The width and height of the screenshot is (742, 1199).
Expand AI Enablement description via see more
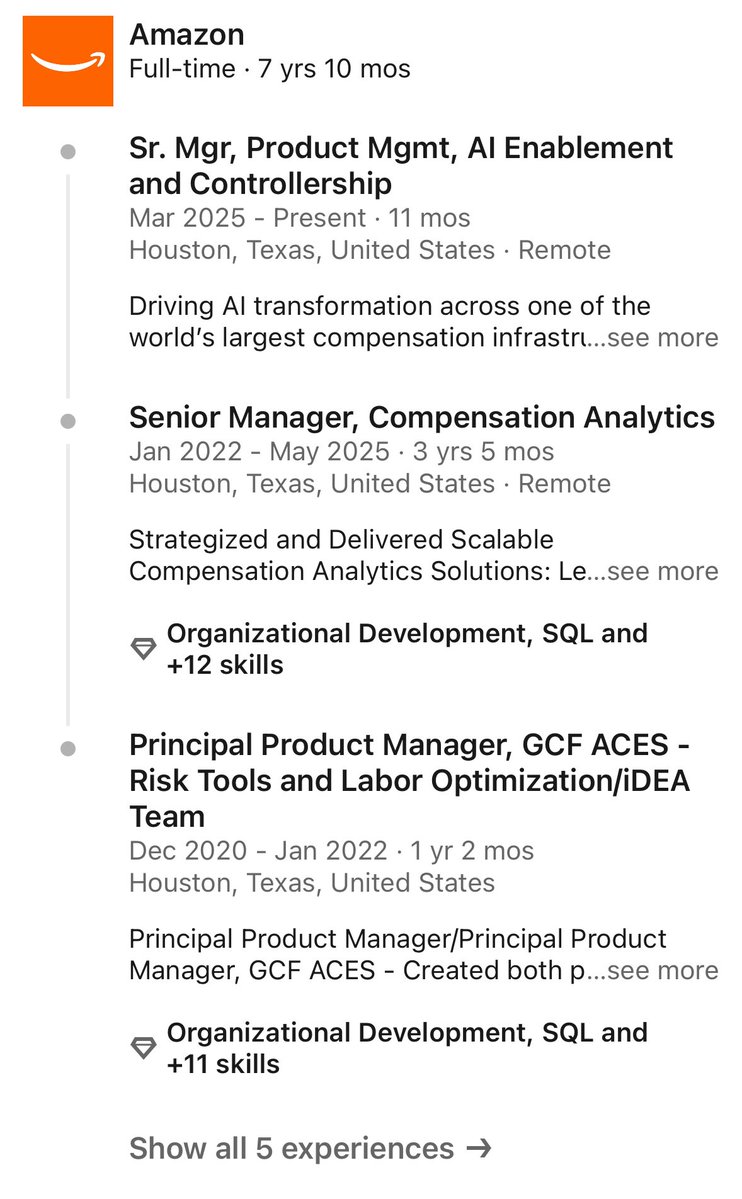click(x=662, y=337)
